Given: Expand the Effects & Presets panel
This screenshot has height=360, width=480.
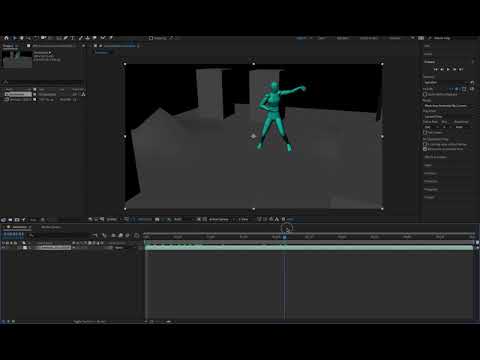Looking at the screenshot, I should click(x=435, y=157).
